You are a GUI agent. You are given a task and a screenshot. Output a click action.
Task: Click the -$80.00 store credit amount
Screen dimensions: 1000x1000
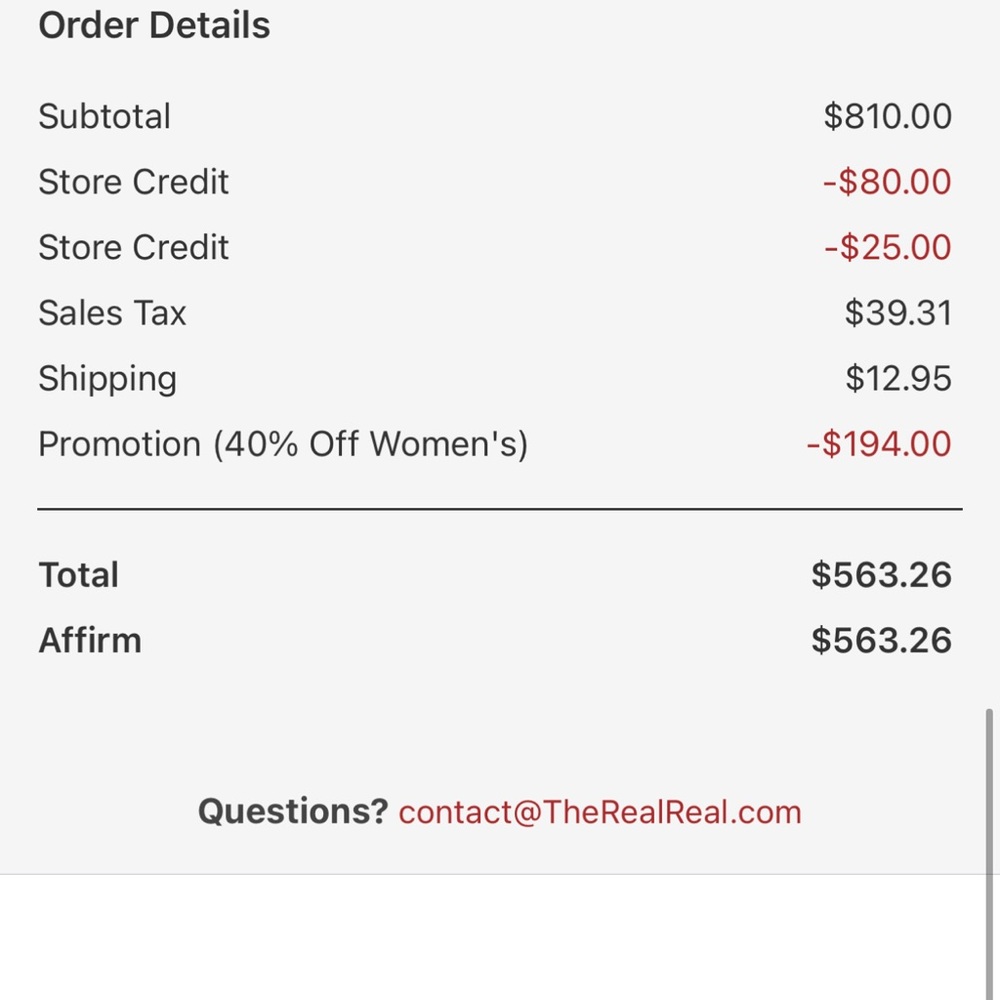(886, 182)
